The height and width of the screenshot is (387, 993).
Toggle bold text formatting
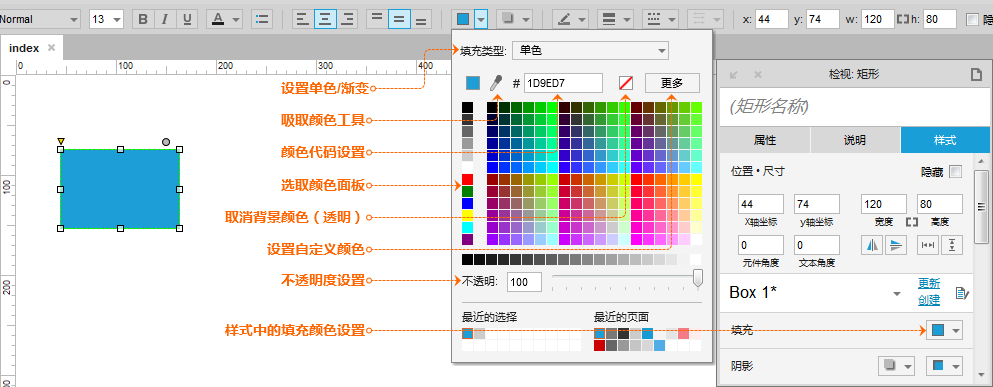(x=143, y=19)
